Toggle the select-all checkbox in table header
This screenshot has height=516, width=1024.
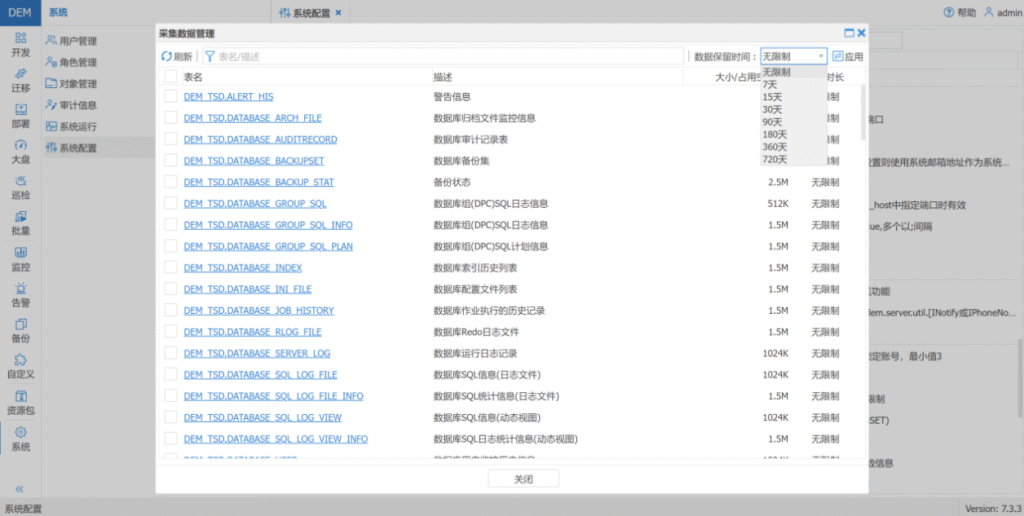[x=170, y=77]
